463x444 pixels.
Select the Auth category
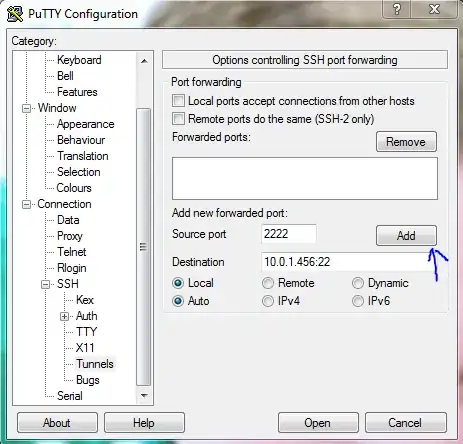pos(87,316)
